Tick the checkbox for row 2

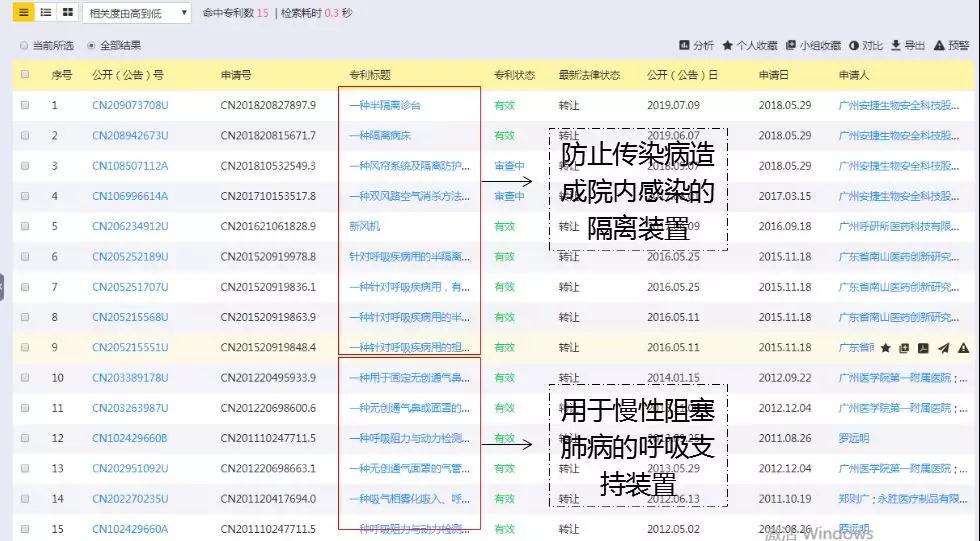25,135
